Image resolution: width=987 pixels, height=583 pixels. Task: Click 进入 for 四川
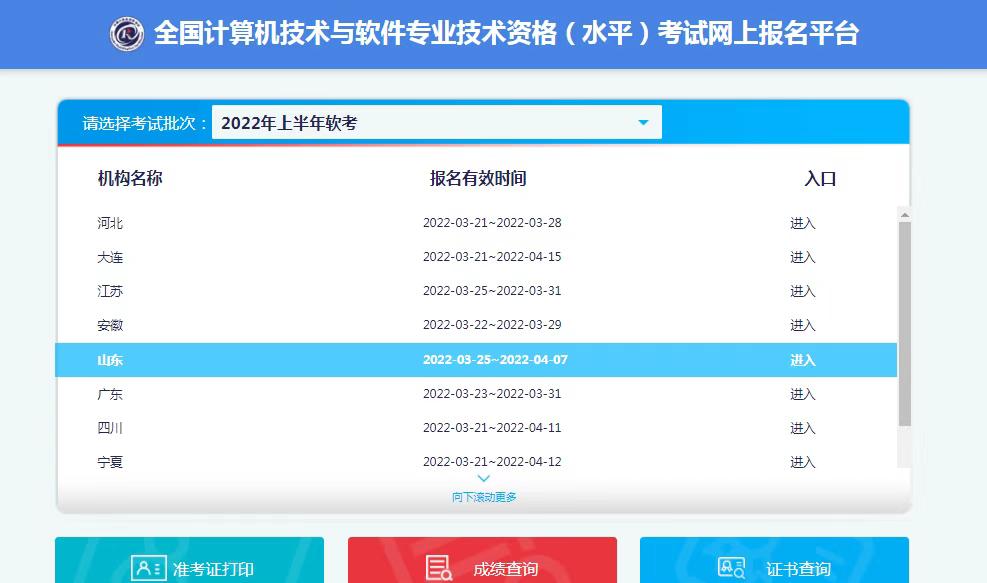803,428
